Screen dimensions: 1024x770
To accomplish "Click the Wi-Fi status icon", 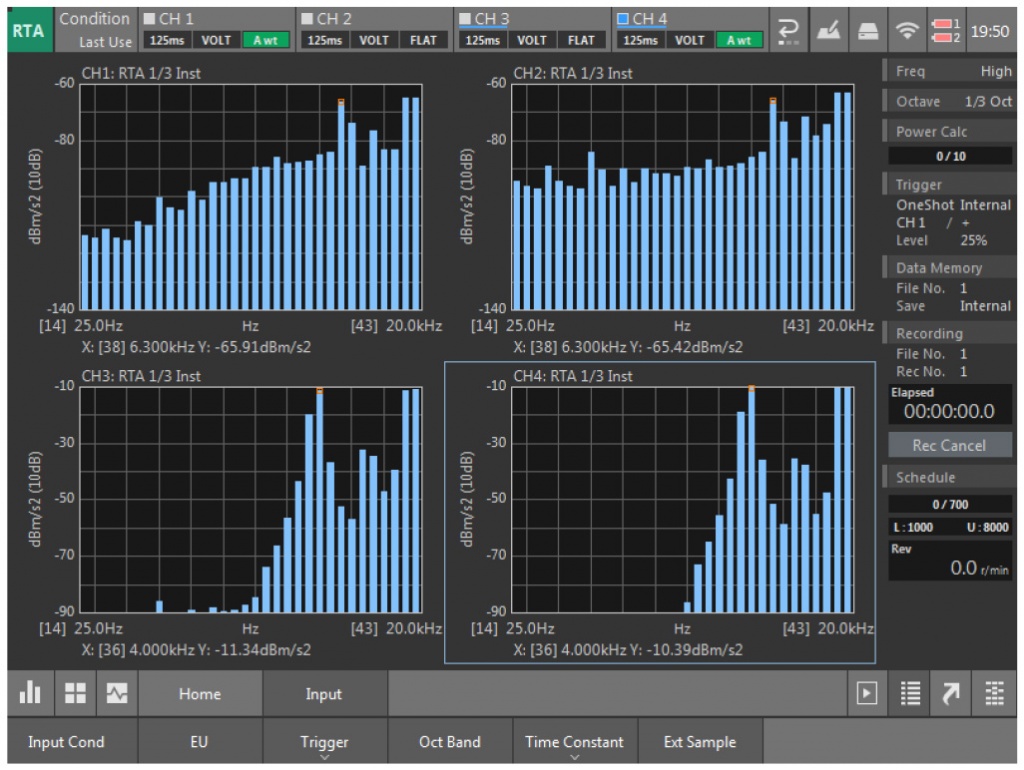I will 908,31.
